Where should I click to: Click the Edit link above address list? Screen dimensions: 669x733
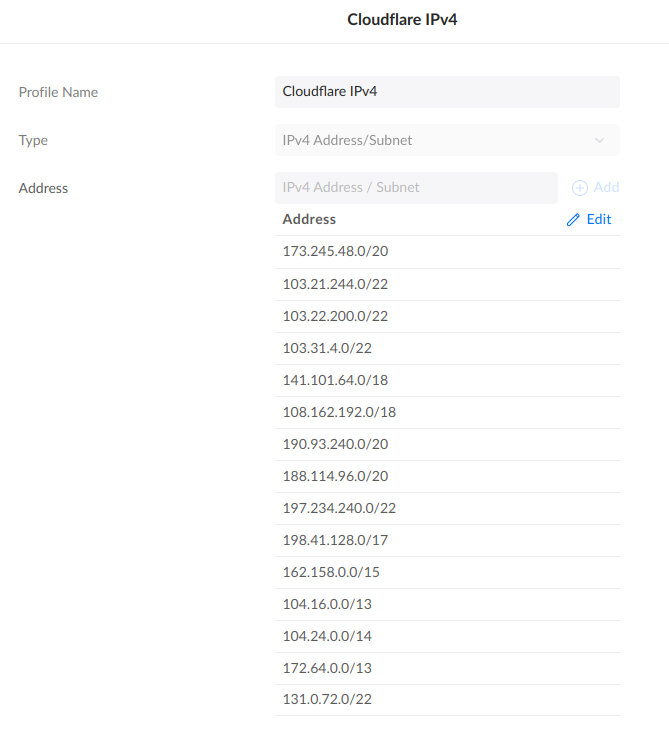point(598,220)
